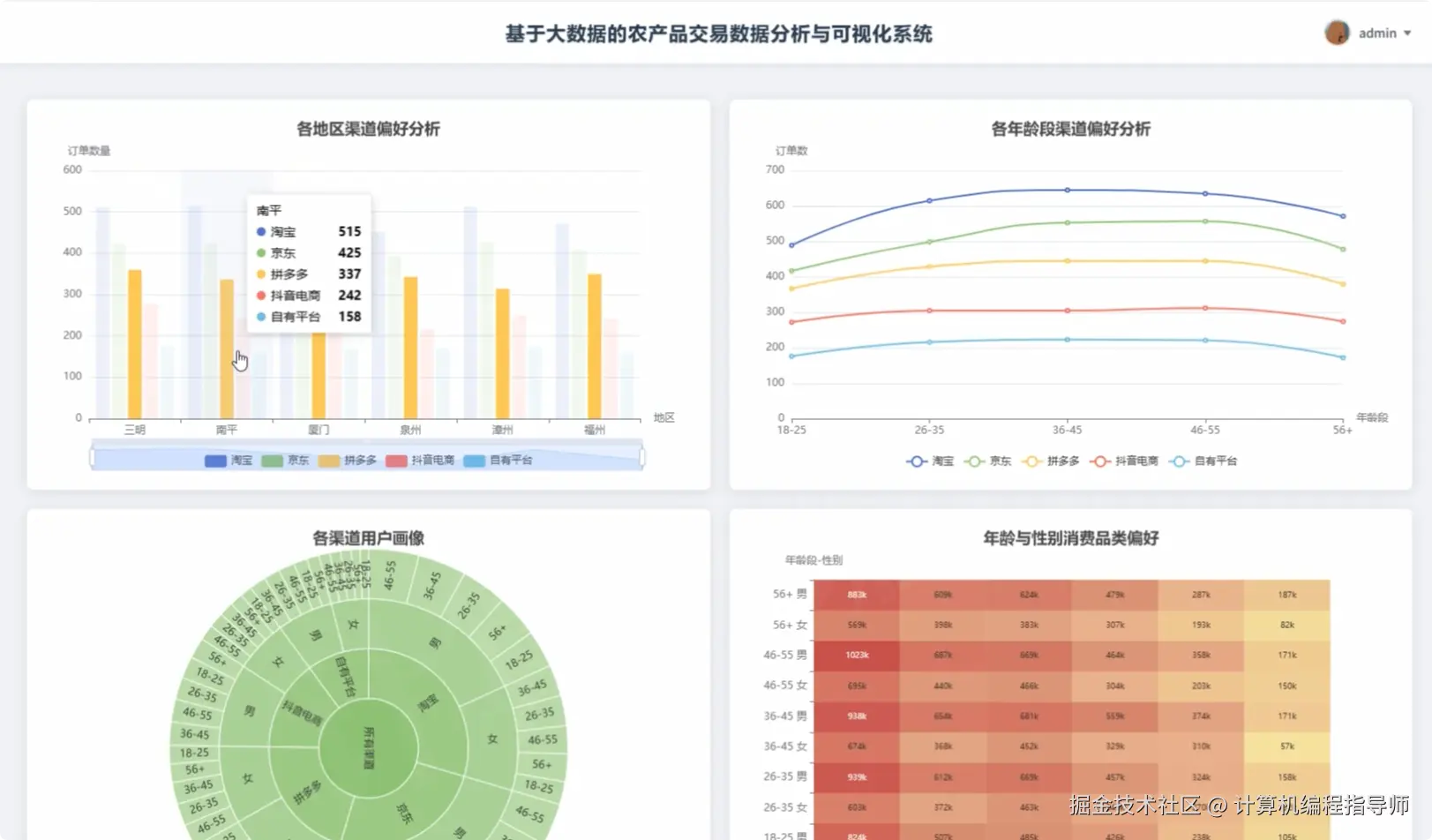Click the yellow 拼多多 line point at 36-45
Image resolution: width=1432 pixels, height=840 pixels.
tap(1067, 261)
